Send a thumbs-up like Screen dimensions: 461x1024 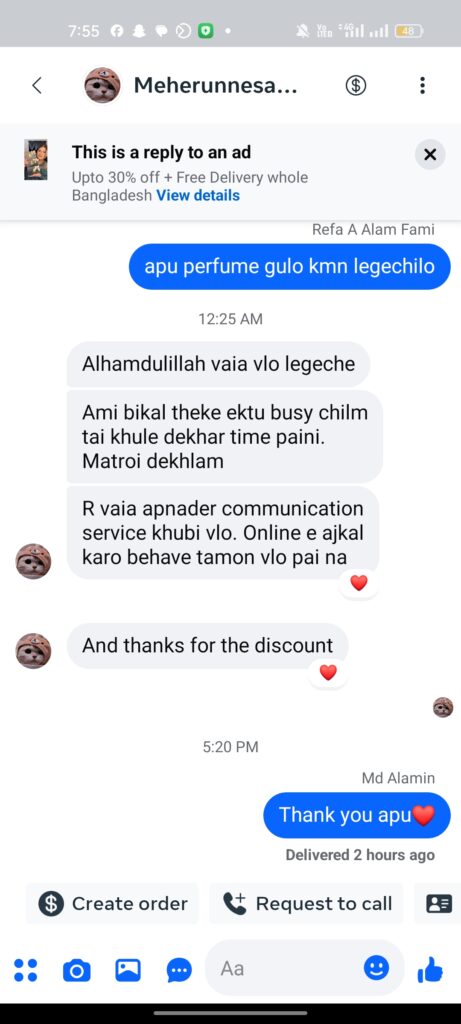[430, 970]
